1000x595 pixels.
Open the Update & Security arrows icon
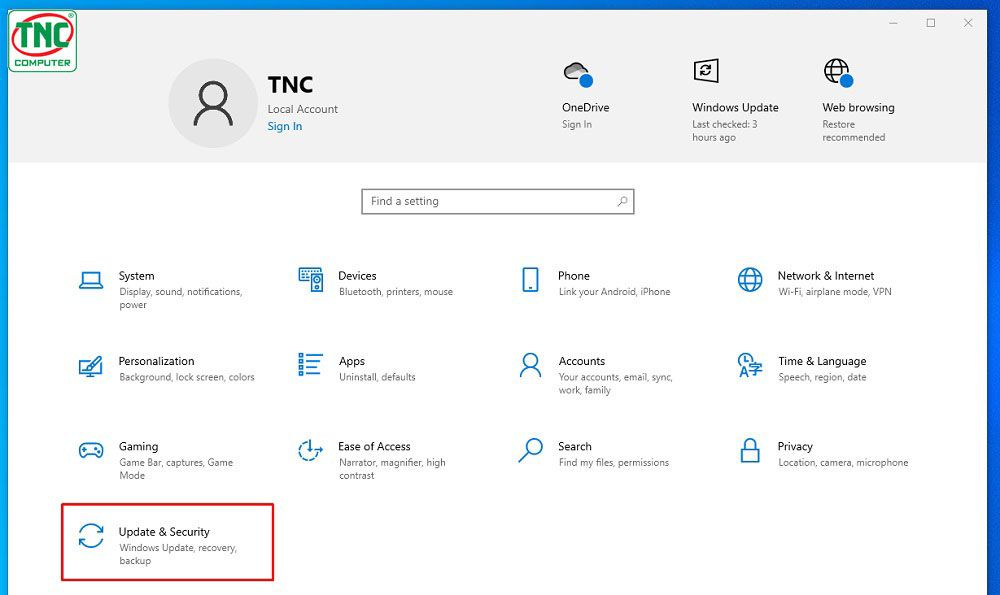point(91,536)
